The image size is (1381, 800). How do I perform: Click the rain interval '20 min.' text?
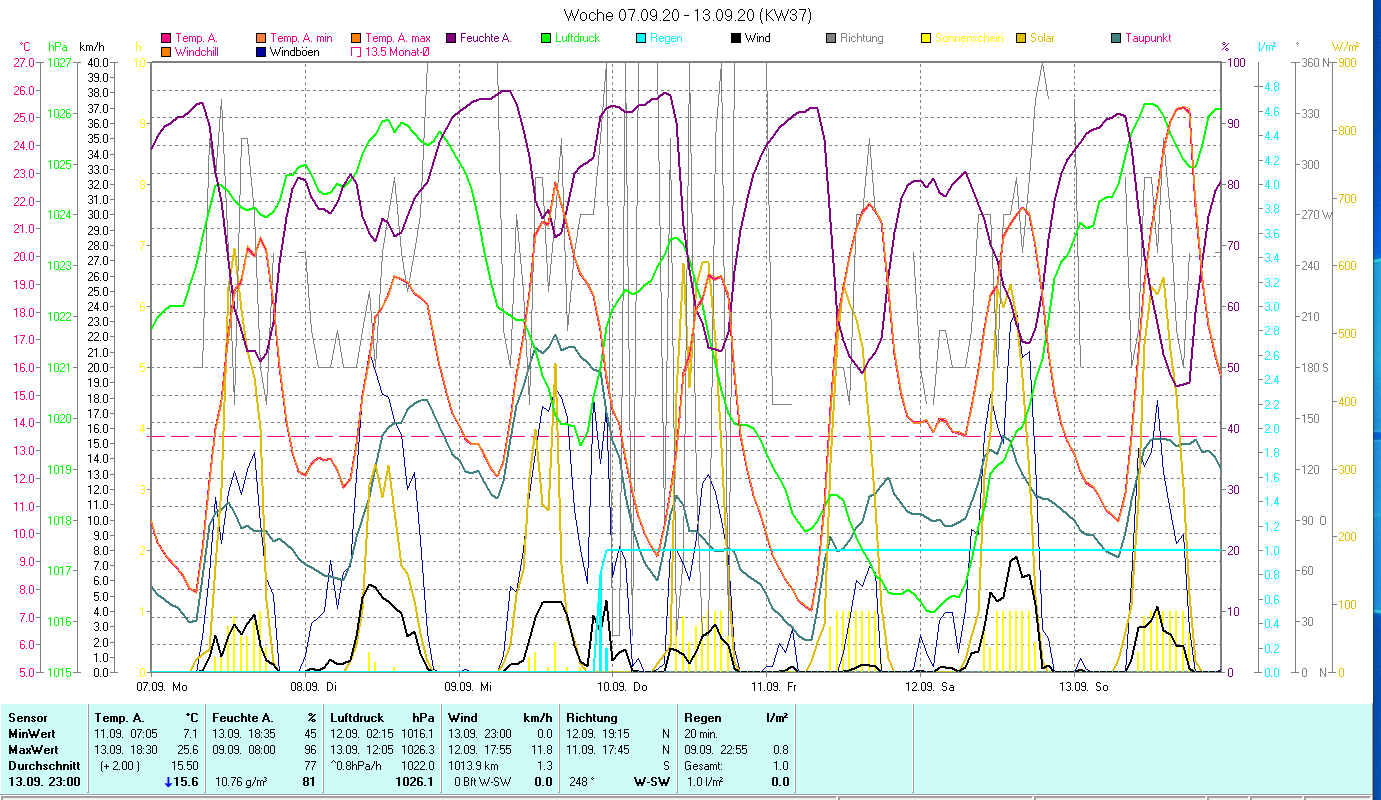[x=702, y=734]
